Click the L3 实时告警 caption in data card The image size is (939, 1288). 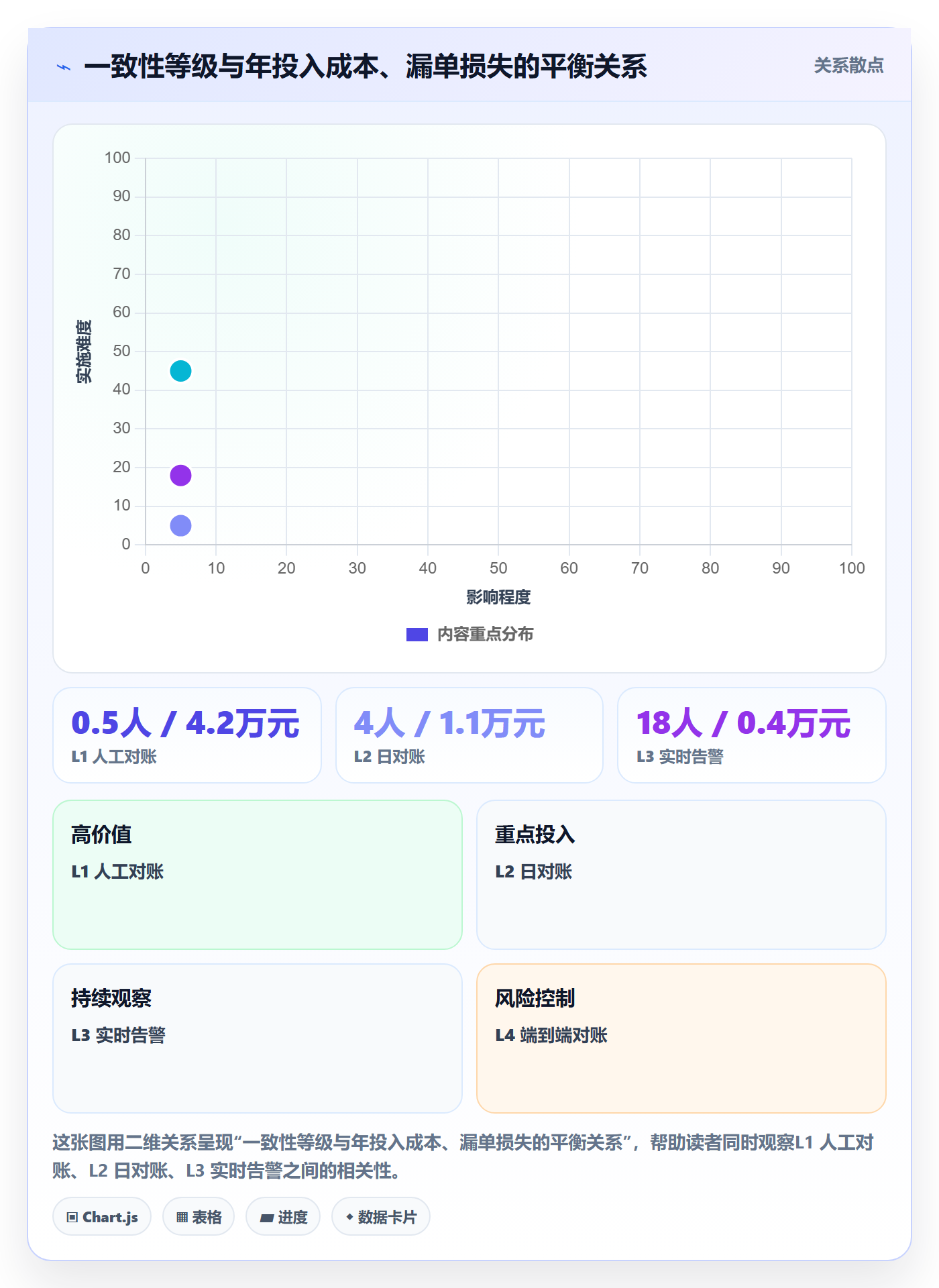(680, 757)
